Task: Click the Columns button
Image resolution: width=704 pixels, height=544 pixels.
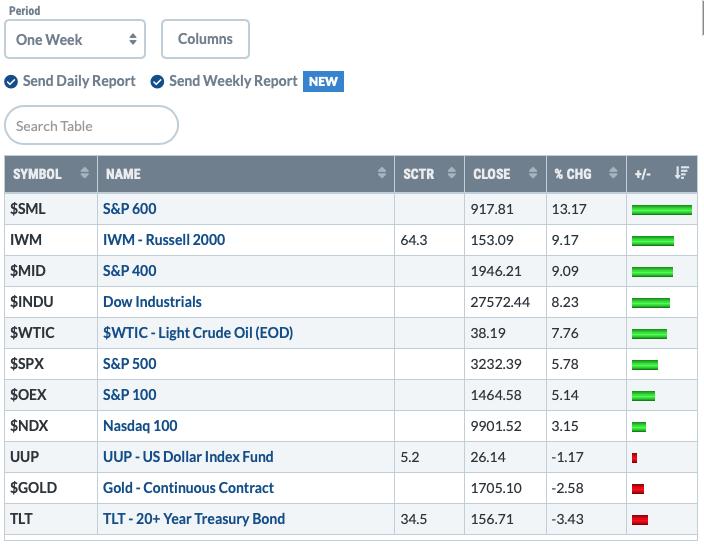Action: (205, 39)
